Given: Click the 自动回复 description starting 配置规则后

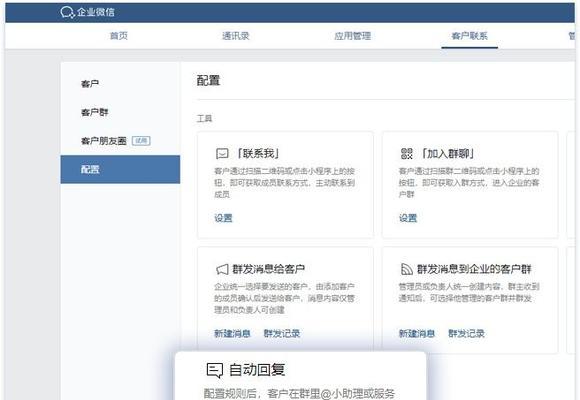Looking at the screenshot, I should [x=299, y=393].
